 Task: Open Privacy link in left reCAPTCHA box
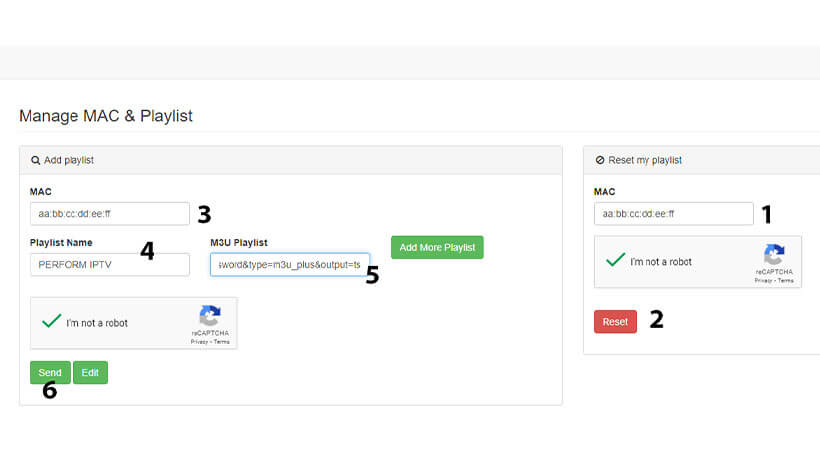[x=199, y=342]
